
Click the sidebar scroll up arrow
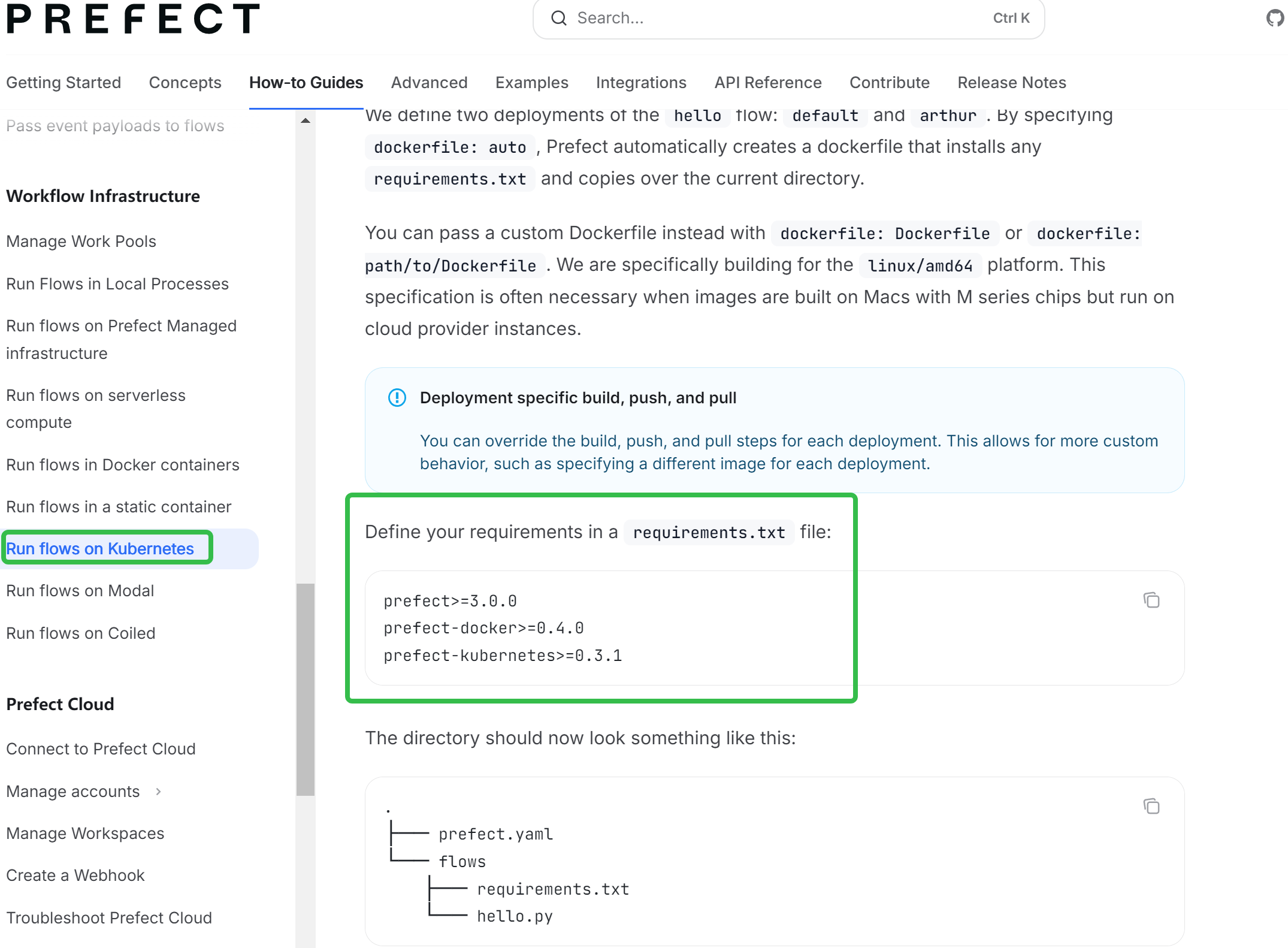click(306, 120)
